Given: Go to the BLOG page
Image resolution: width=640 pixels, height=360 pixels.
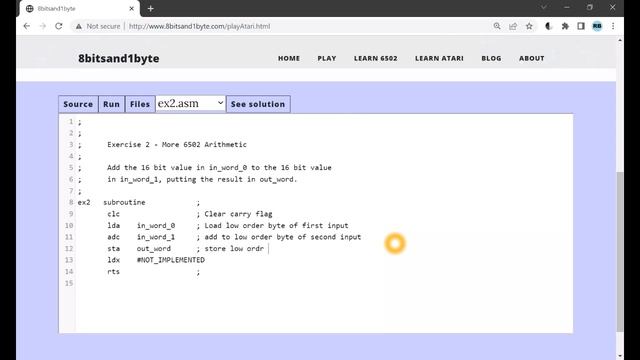Looking at the screenshot, I should pyautogui.click(x=491, y=58).
